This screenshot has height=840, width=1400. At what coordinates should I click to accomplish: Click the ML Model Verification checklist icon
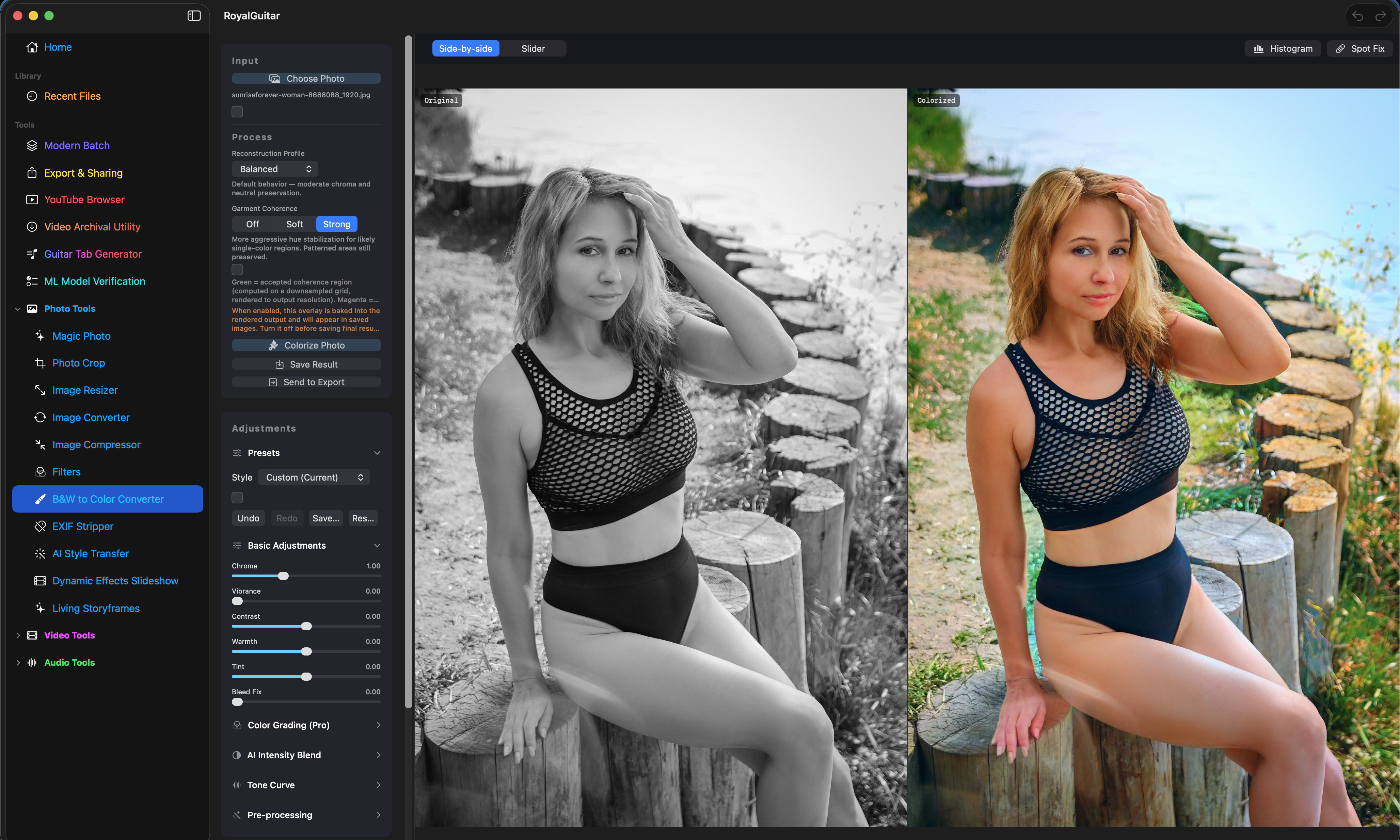tap(32, 281)
